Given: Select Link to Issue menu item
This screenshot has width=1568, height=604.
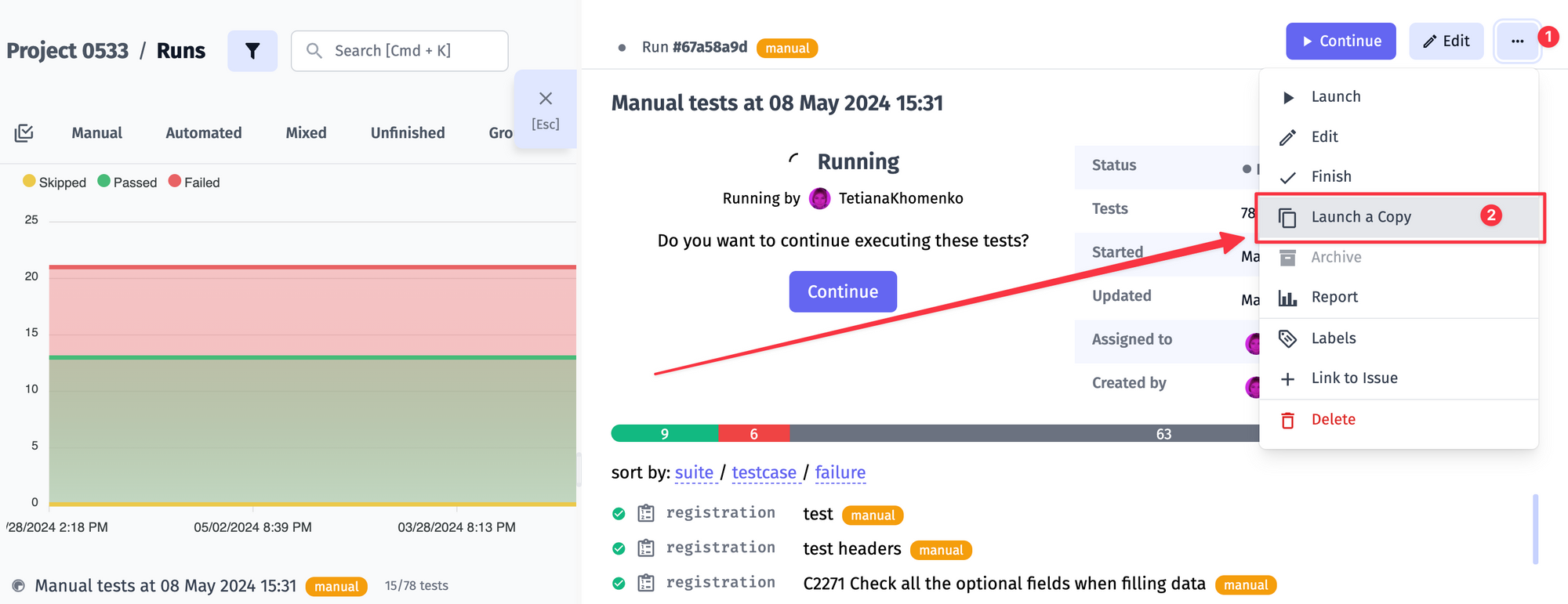Looking at the screenshot, I should pyautogui.click(x=1399, y=378).
